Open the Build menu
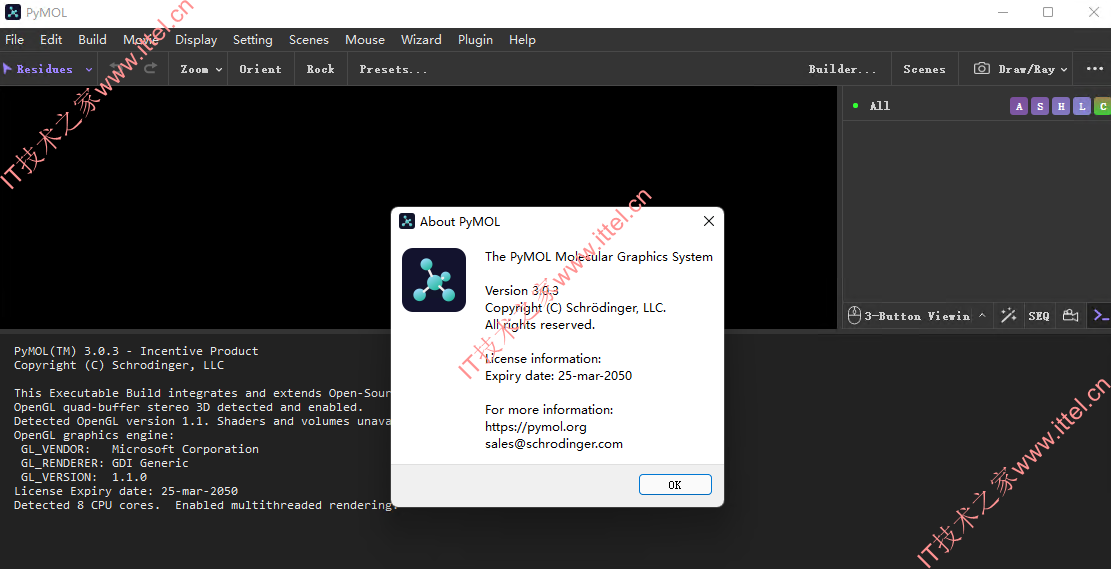1111x569 pixels. (92, 40)
